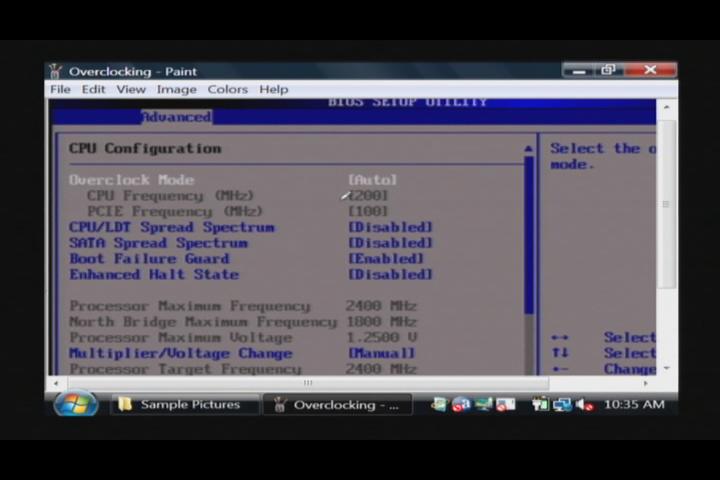Click SATA Spread Spectrum label

coord(158,243)
